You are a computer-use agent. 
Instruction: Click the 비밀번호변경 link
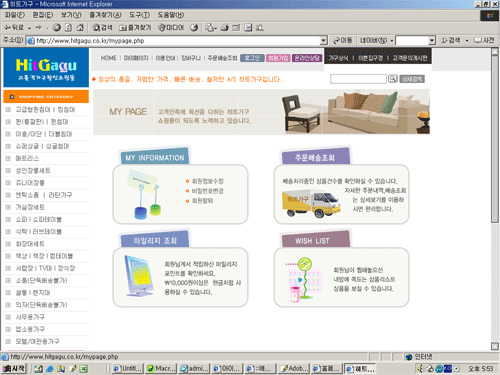tap(207, 191)
